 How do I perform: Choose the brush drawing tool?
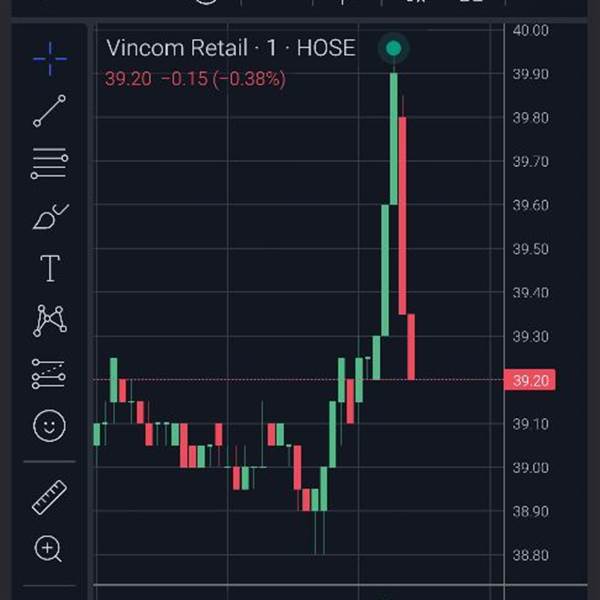pyautogui.click(x=49, y=216)
